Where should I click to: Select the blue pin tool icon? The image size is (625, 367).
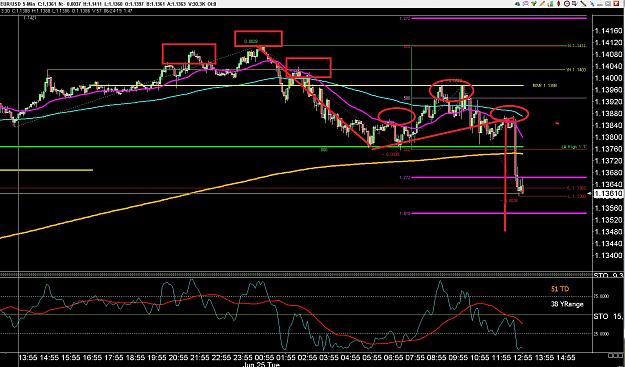(x=592, y=4)
